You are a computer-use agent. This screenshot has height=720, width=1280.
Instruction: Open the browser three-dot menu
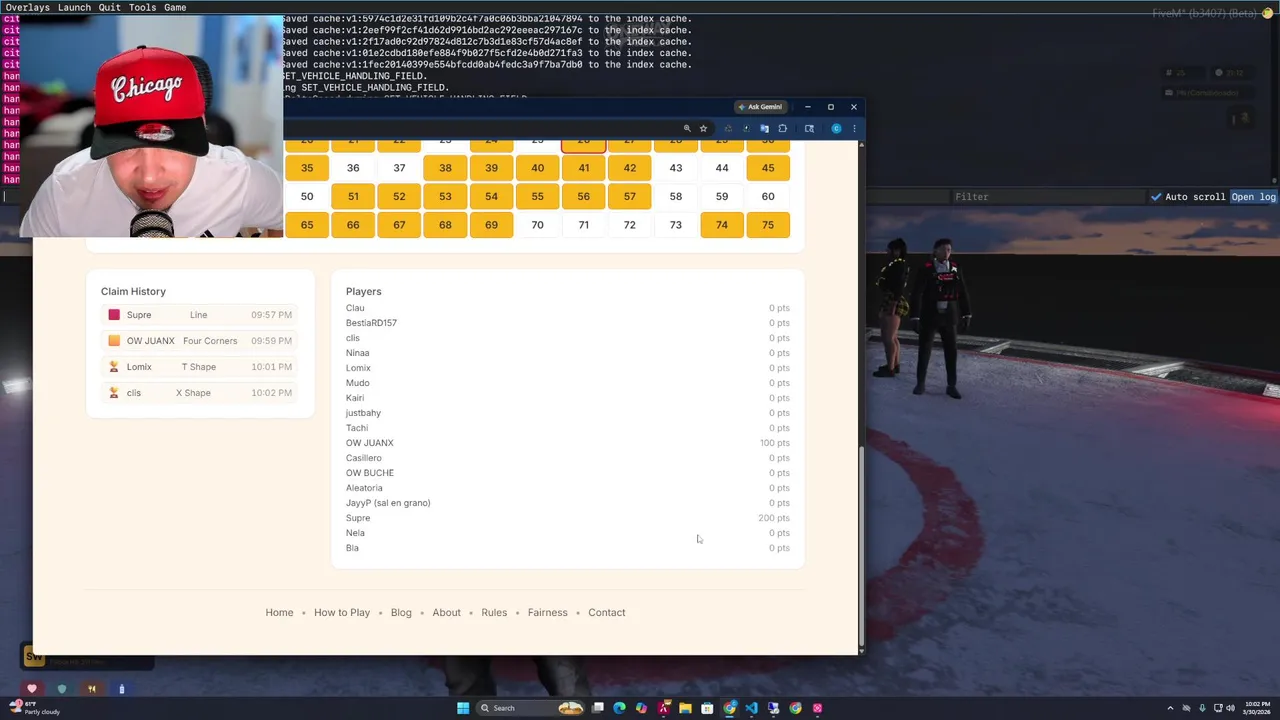[x=853, y=128]
